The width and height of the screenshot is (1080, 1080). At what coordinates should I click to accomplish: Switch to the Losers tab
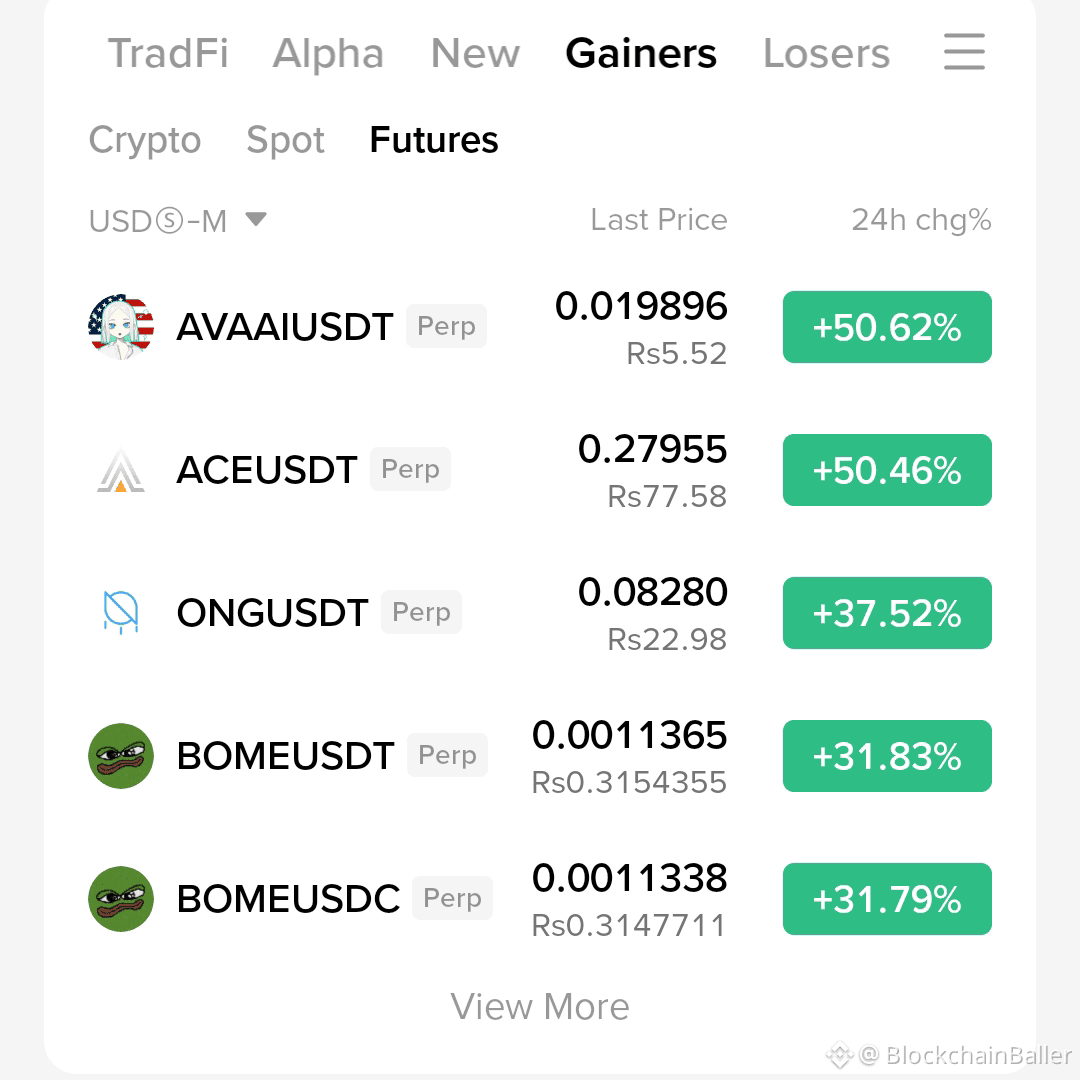tap(826, 53)
